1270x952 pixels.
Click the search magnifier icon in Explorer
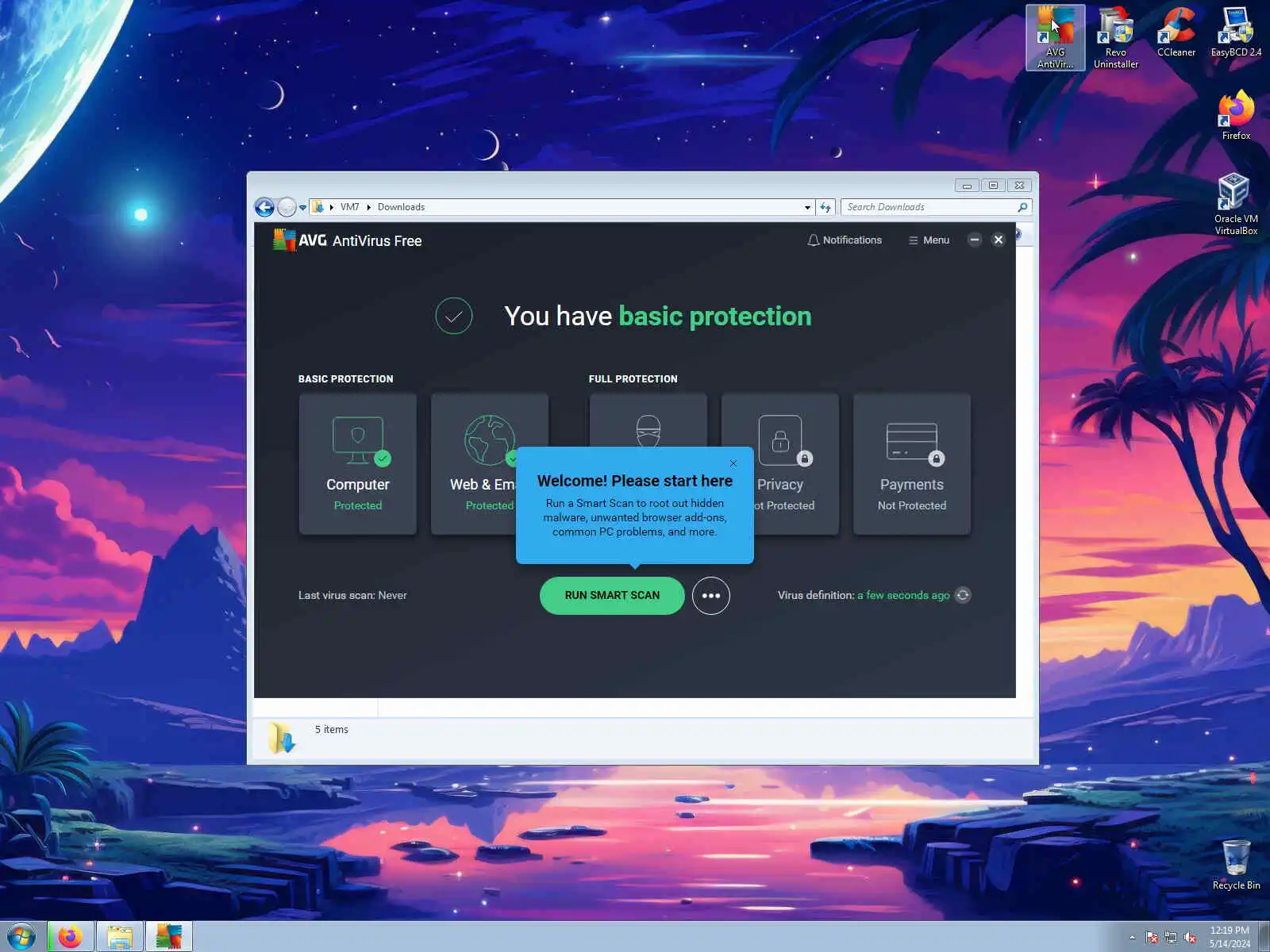1023,207
